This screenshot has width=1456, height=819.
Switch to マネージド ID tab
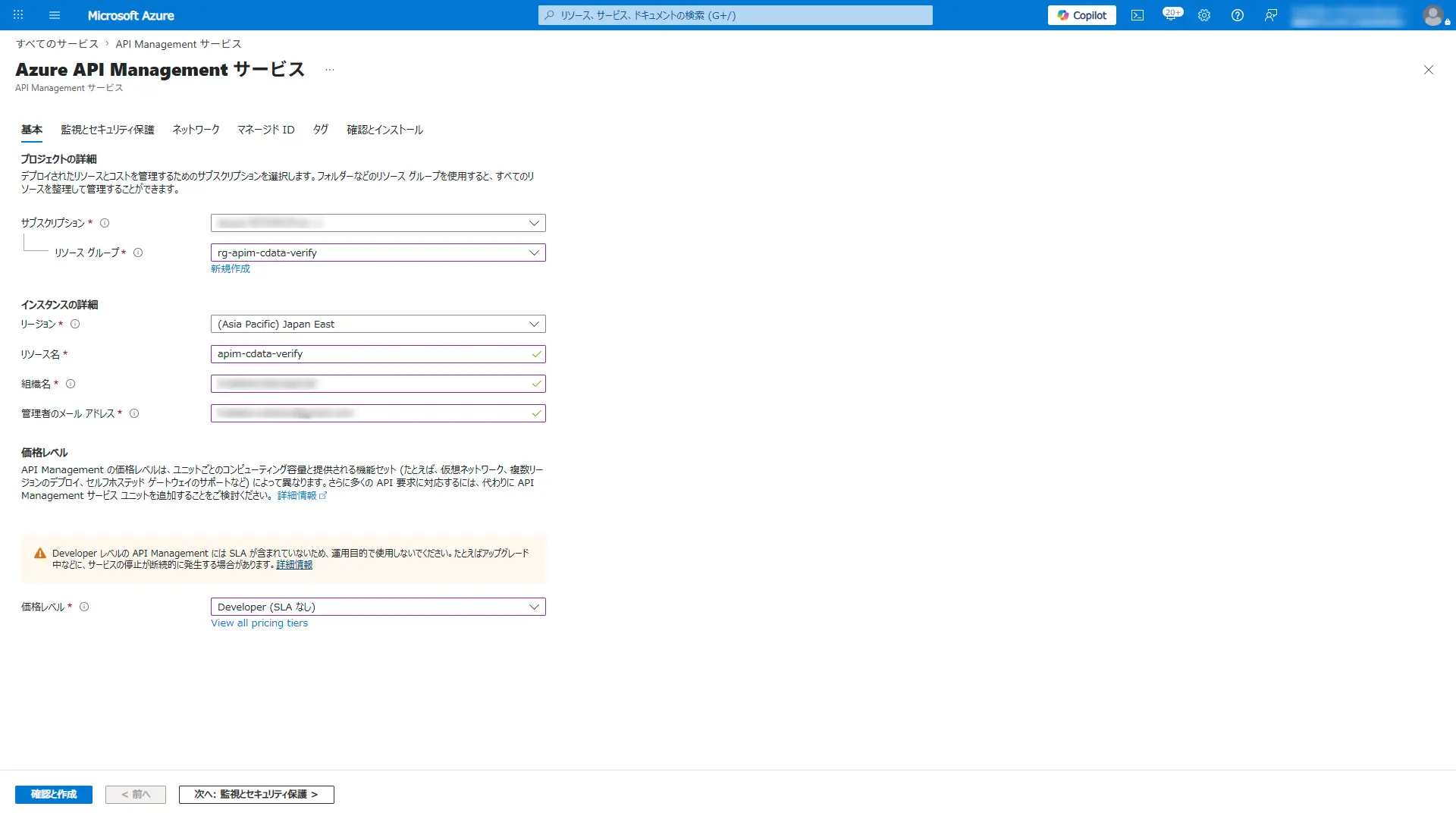[265, 130]
